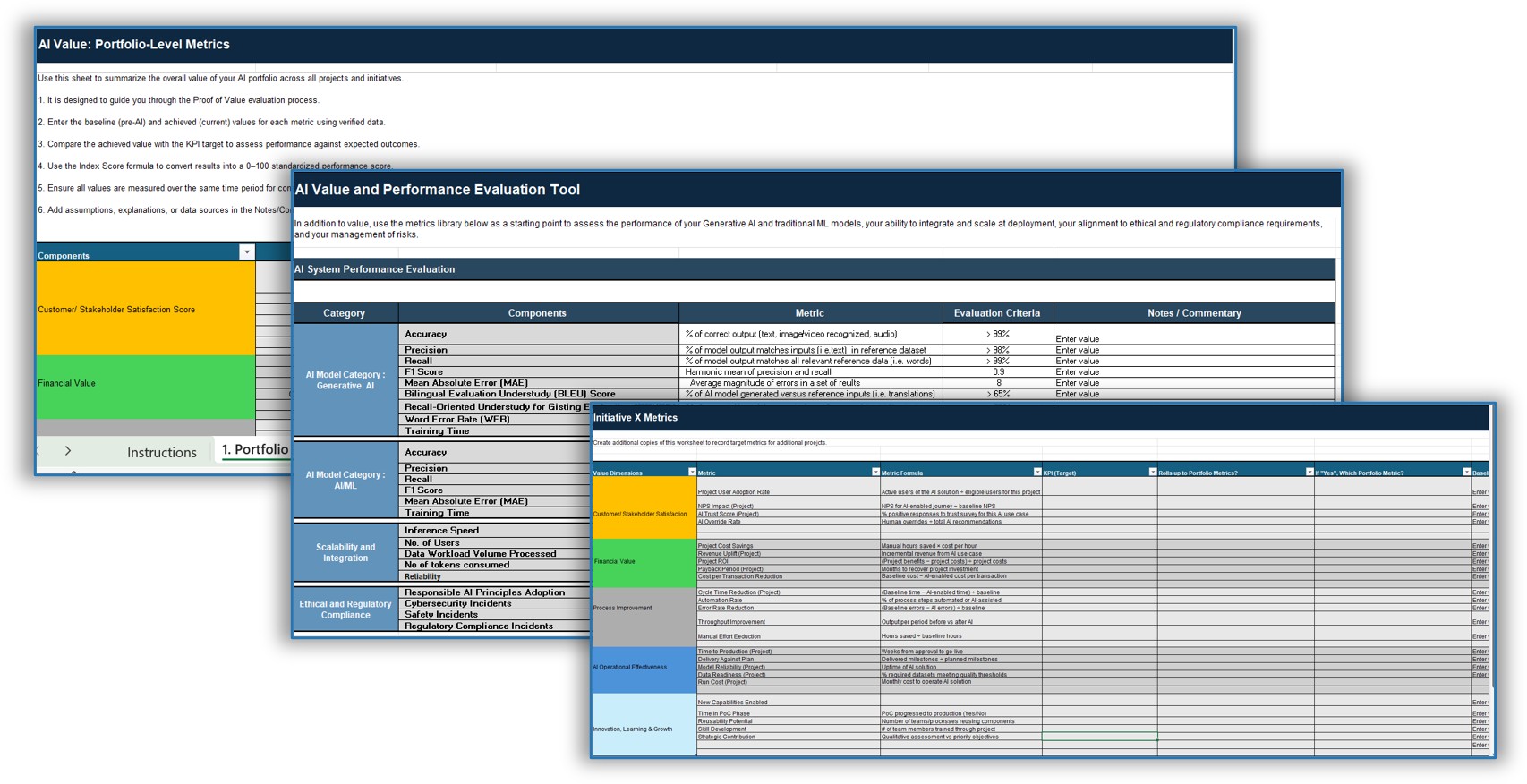This screenshot has width=1527, height=784.
Task: Open Rolls up to Portfolio Metrics filter
Action: click(x=1309, y=472)
